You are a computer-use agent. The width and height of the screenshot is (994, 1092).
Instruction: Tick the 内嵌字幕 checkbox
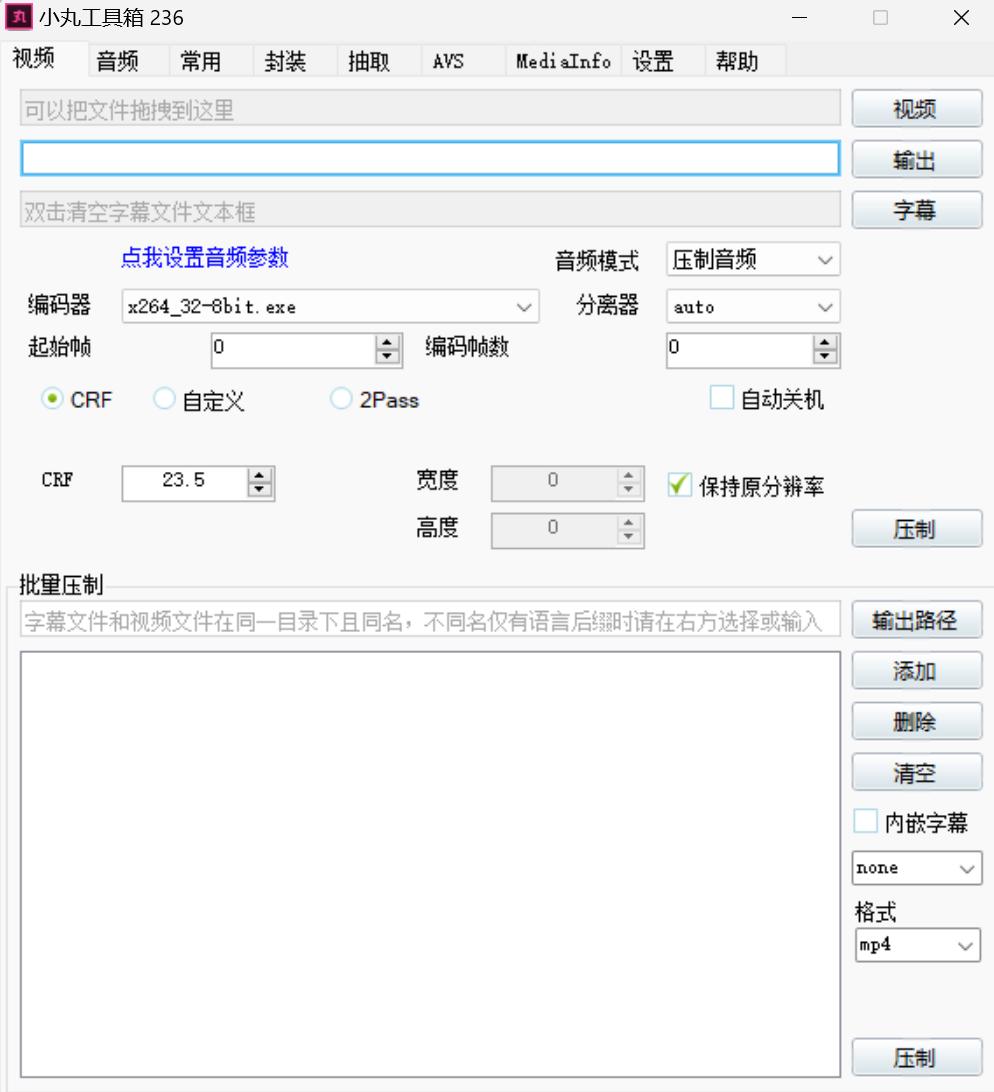865,822
